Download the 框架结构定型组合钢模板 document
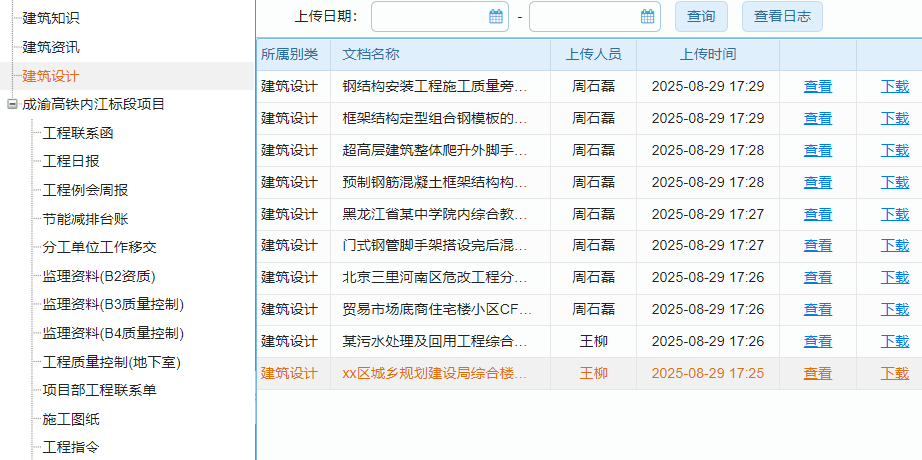Image resolution: width=922 pixels, height=460 pixels. coord(894,119)
